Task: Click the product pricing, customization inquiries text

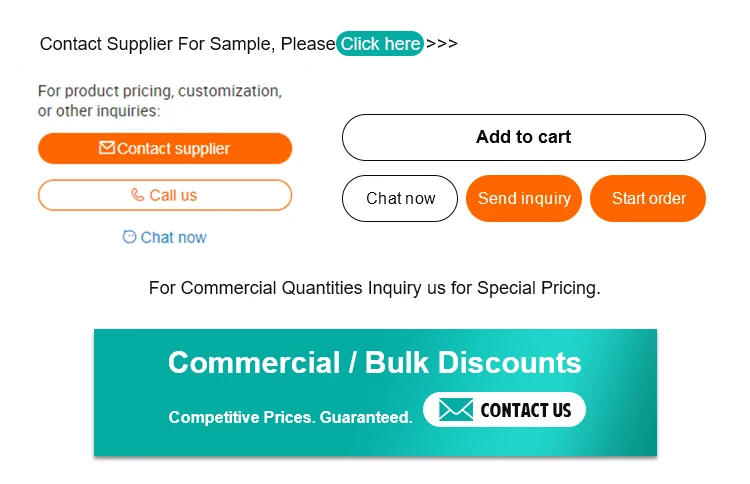Action: coord(160,100)
